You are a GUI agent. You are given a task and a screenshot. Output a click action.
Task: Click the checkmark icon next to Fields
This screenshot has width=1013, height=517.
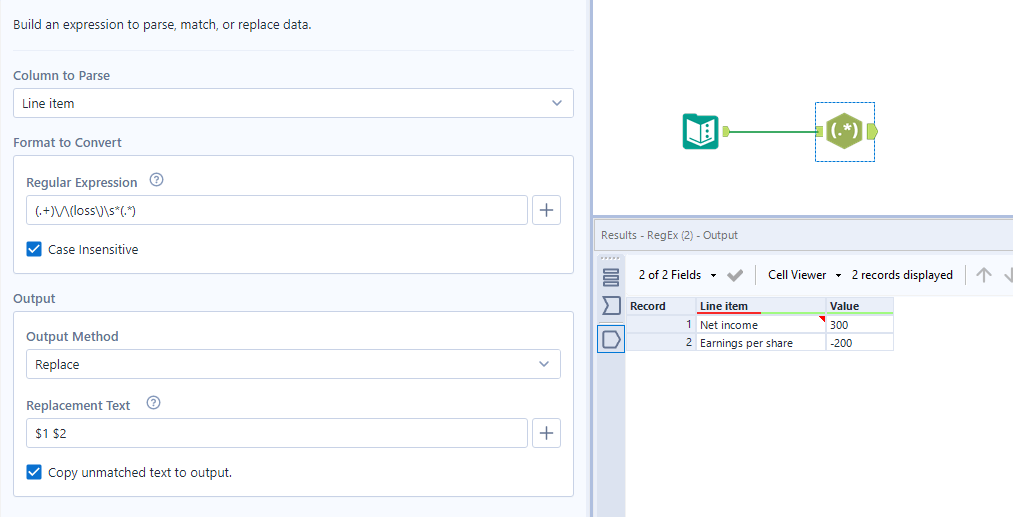tap(735, 275)
